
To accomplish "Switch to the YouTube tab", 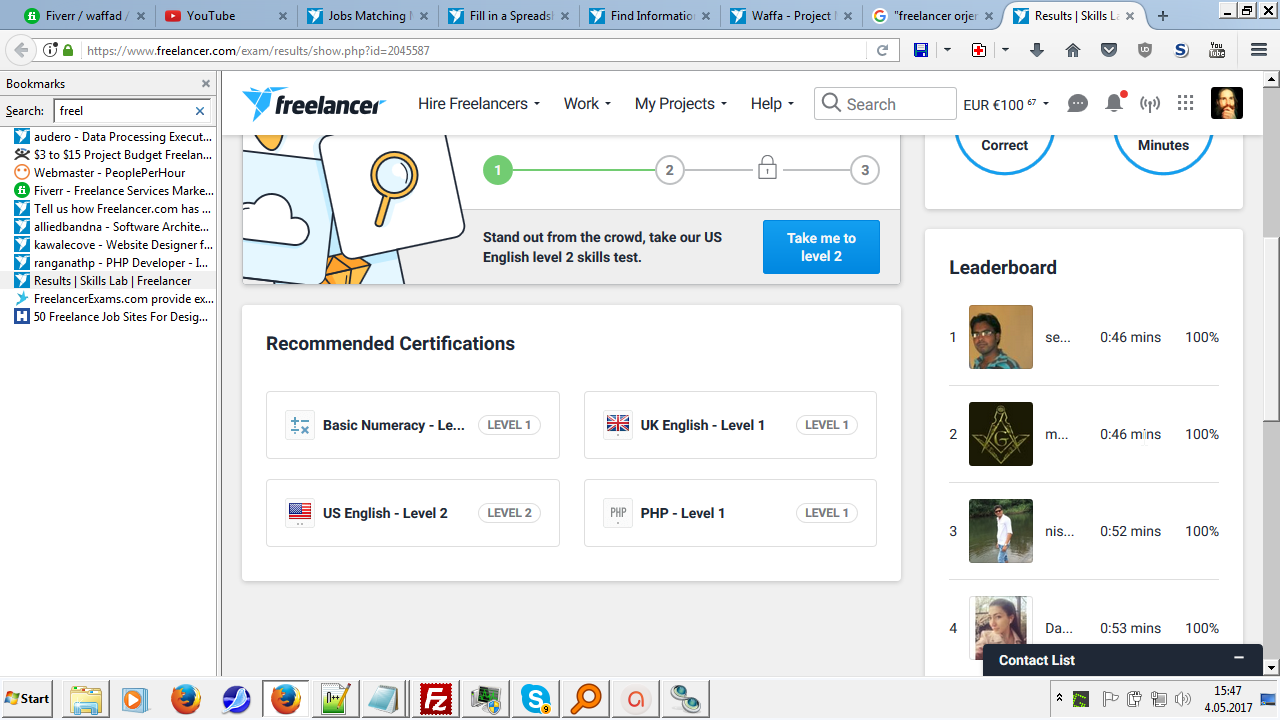I will [x=226, y=16].
